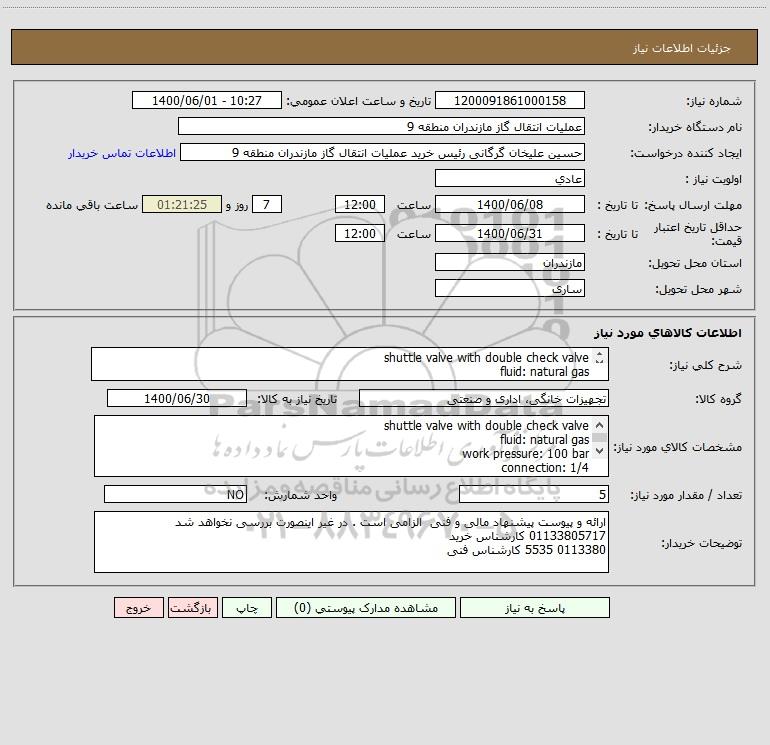This screenshot has width=770, height=745.
Task: Click the response deadline date 1400/06/08
Action: [x=510, y=204]
